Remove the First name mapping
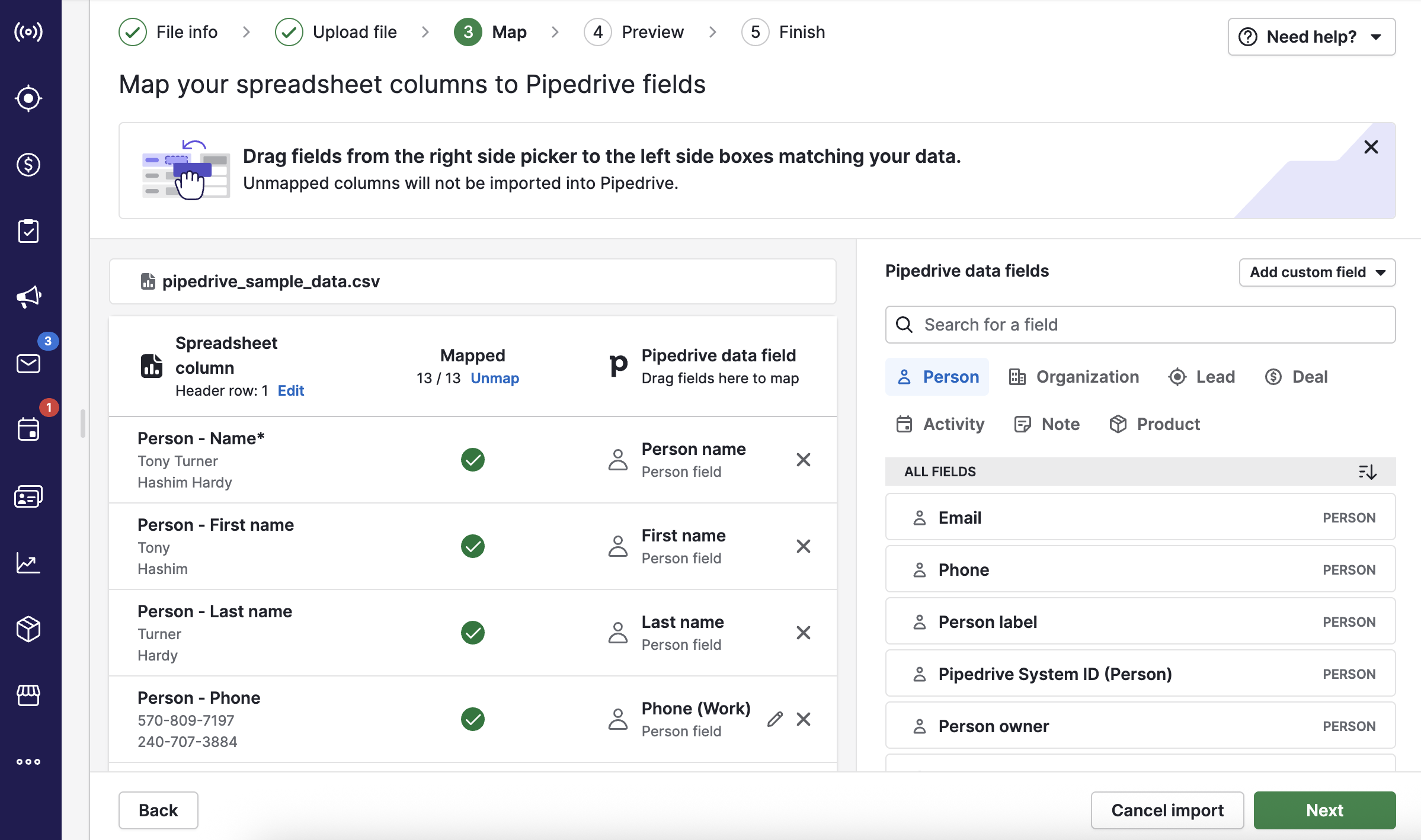 (x=804, y=546)
